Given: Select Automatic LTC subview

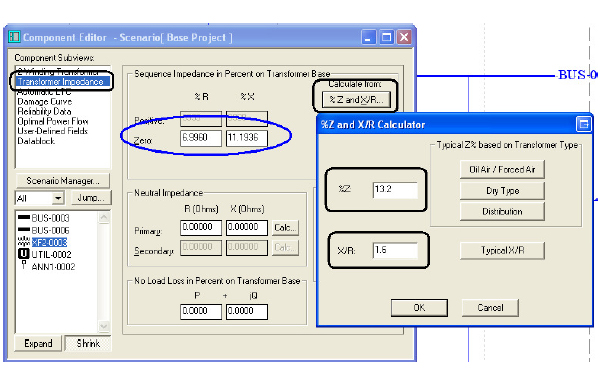Looking at the screenshot, I should click(x=44, y=92).
